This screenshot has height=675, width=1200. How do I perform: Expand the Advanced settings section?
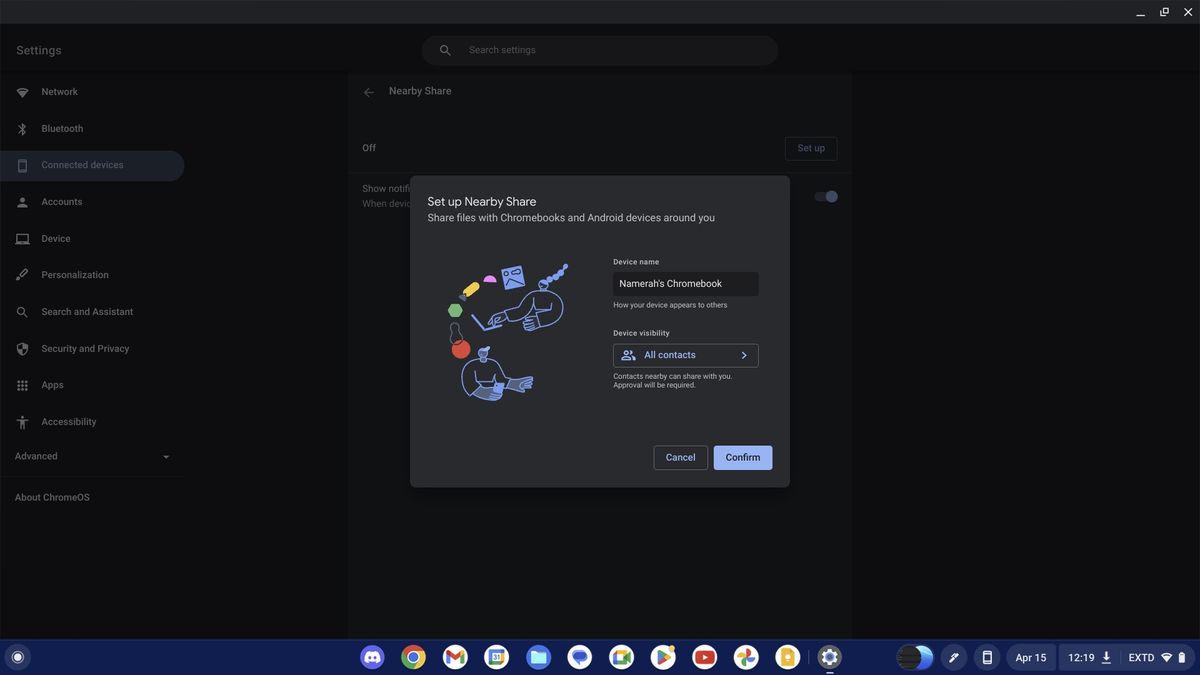point(90,455)
